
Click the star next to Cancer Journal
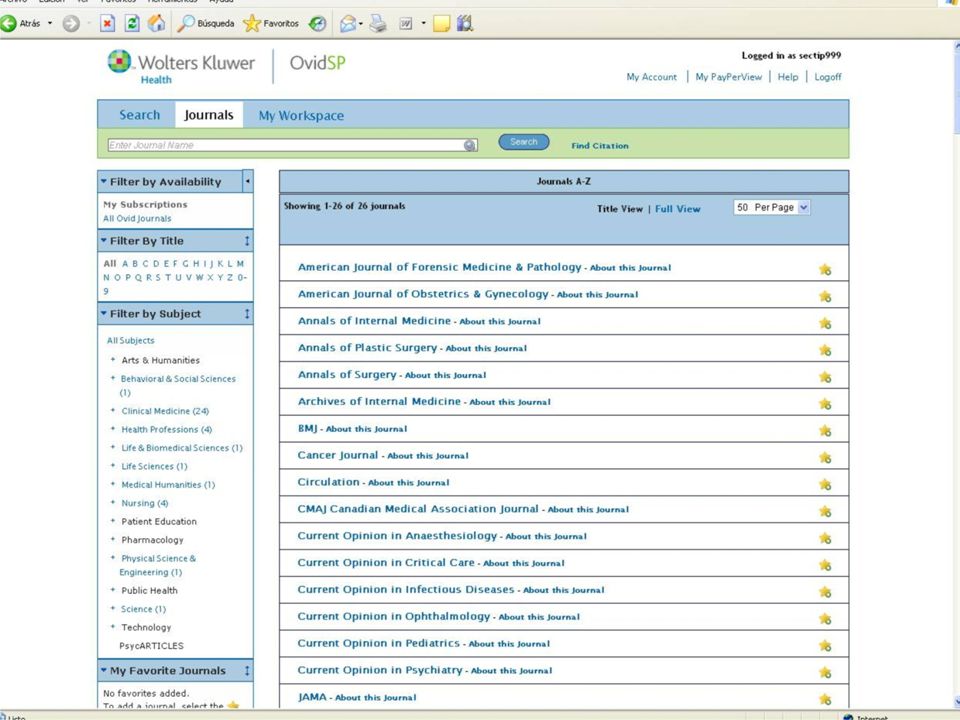(x=825, y=458)
